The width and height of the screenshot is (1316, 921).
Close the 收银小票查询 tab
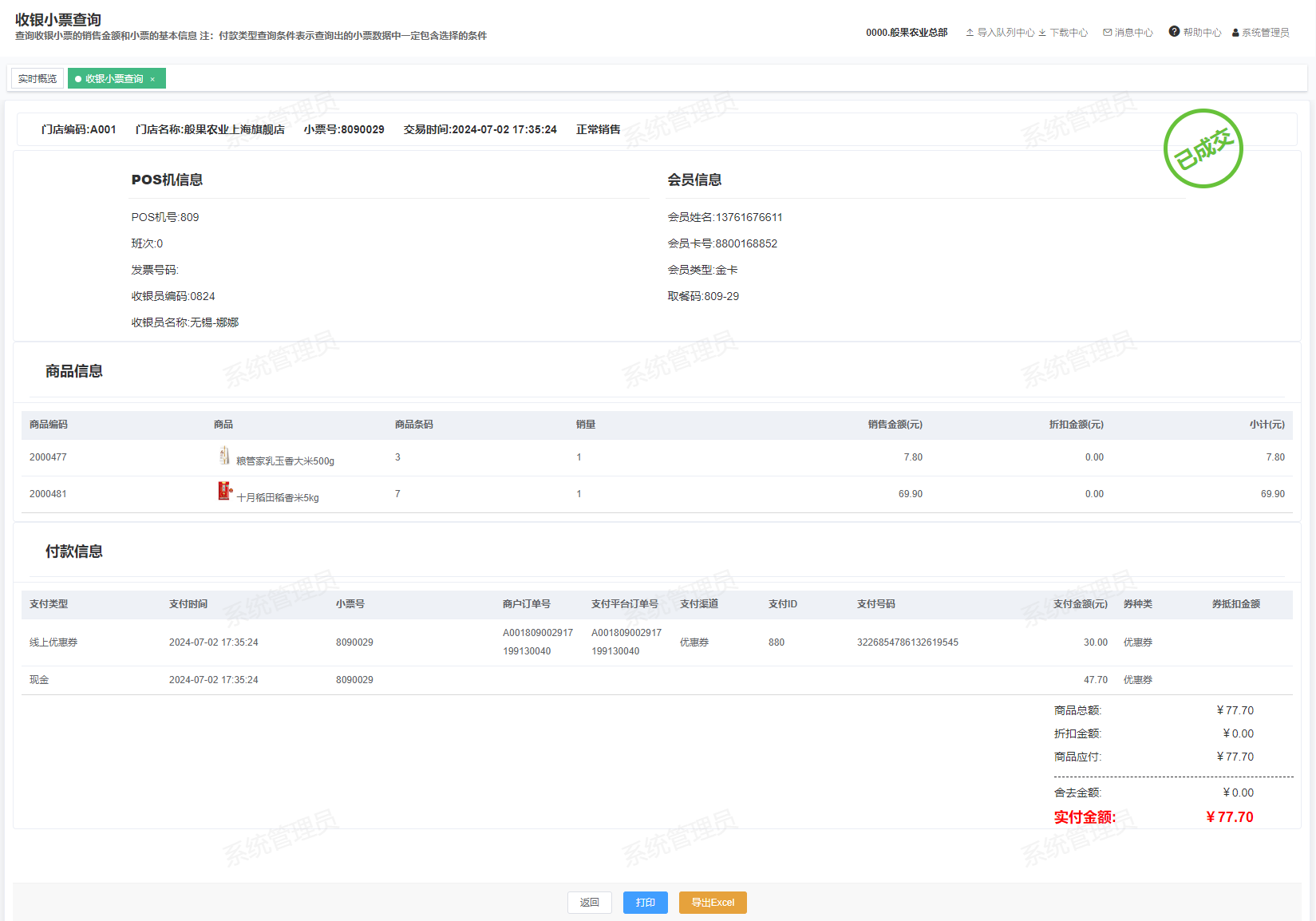click(x=152, y=79)
